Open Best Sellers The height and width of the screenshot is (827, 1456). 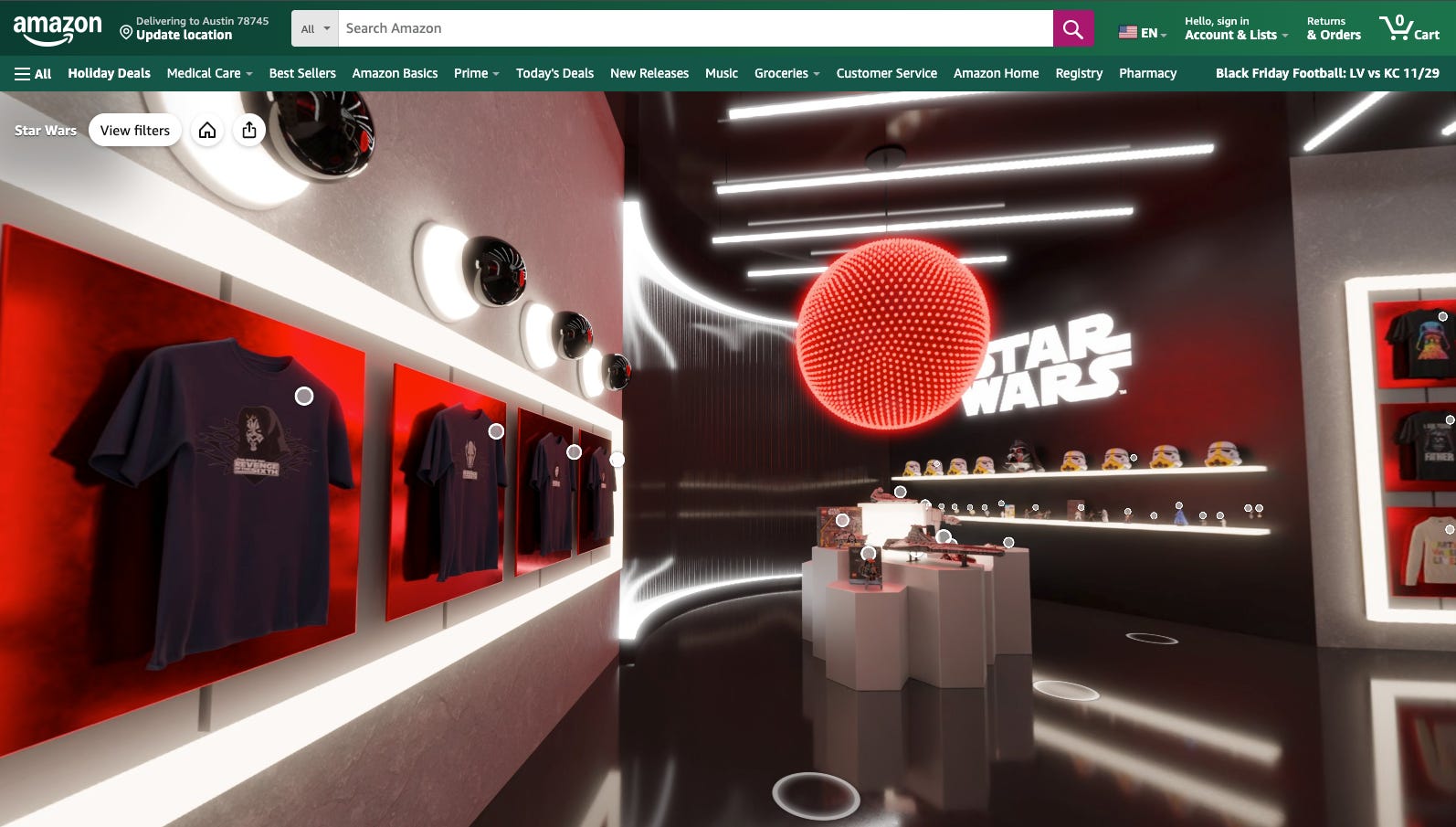(302, 73)
